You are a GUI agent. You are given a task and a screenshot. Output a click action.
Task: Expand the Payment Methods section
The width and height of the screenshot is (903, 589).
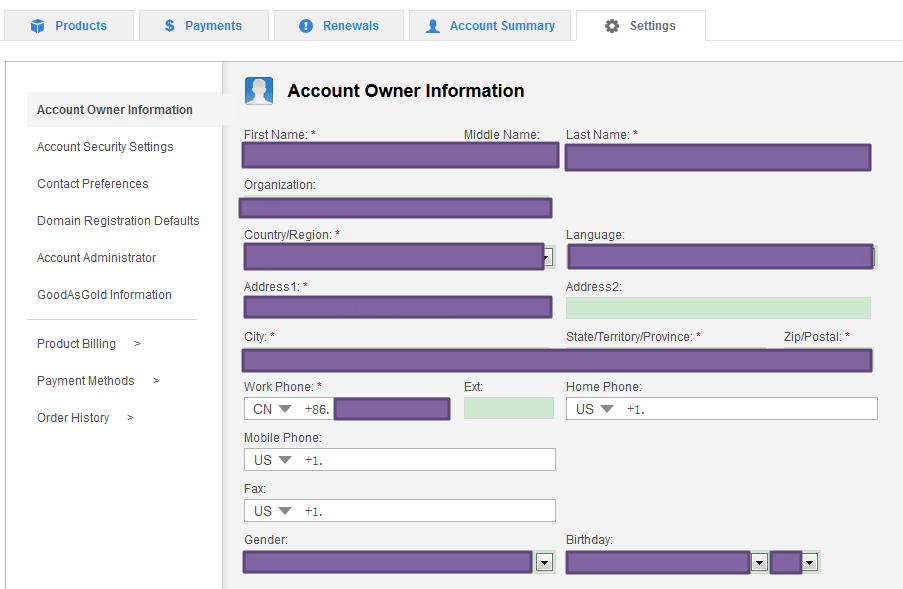(x=98, y=381)
